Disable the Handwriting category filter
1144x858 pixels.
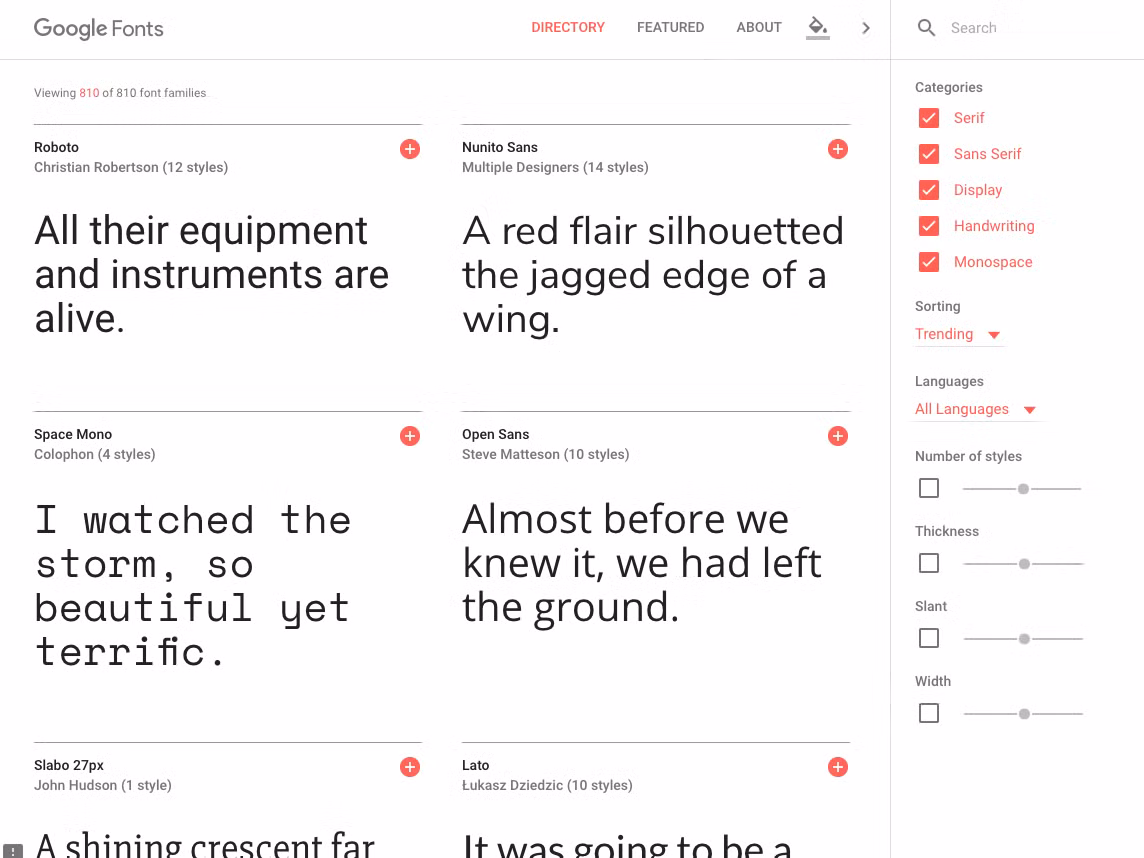(928, 225)
